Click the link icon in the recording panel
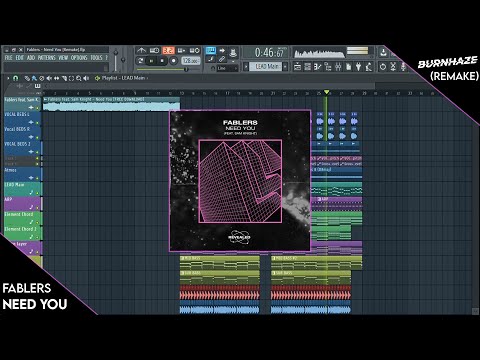The width and height of the screenshot is (480, 360). [222, 59]
